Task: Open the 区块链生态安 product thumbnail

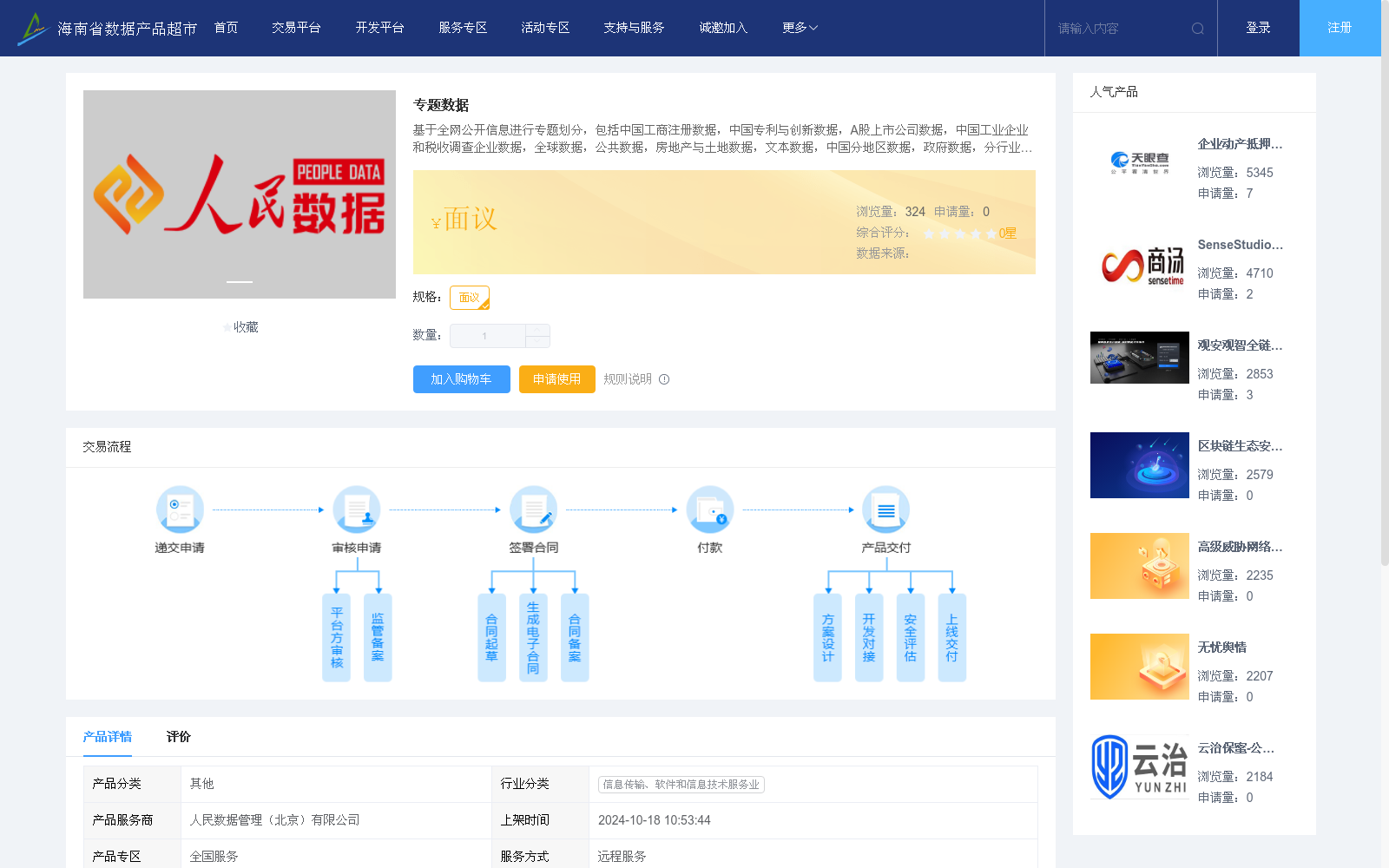Action: tap(1140, 465)
